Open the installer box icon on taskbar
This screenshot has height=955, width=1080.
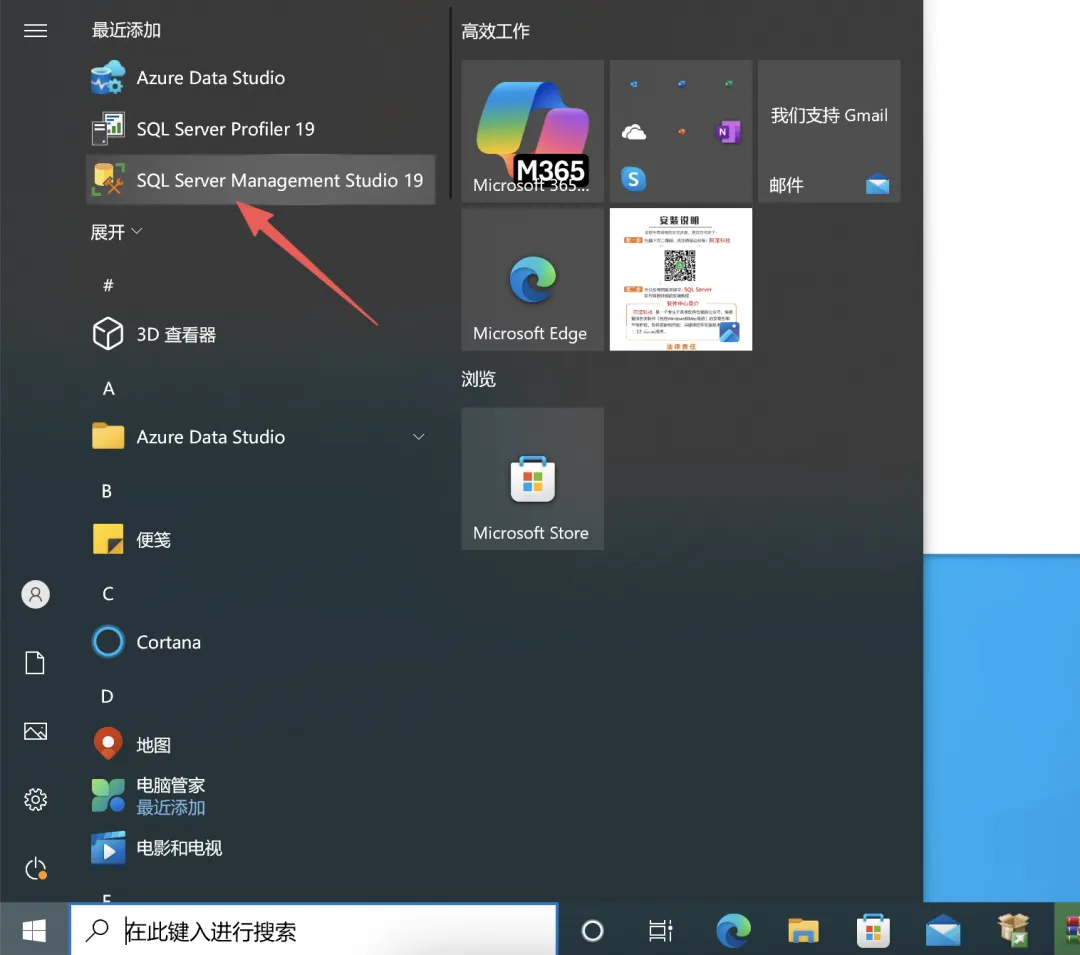click(x=1013, y=930)
